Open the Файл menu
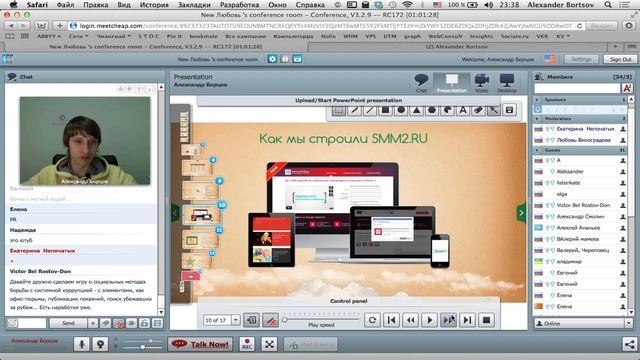Screen dimensions: 640x360 pyautogui.click(x=65, y=5)
